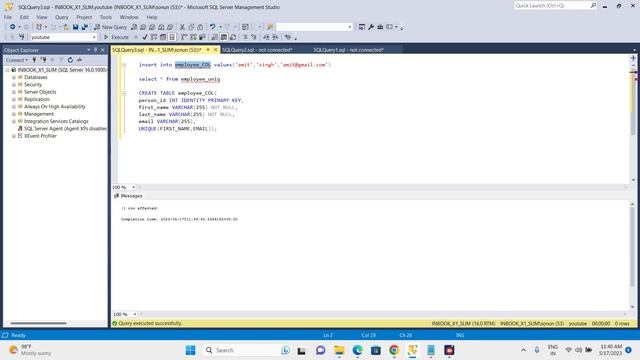Image resolution: width=640 pixels, height=360 pixels.
Task: Open the Object Explorer window position dropdown arrow
Action: (x=89, y=50)
